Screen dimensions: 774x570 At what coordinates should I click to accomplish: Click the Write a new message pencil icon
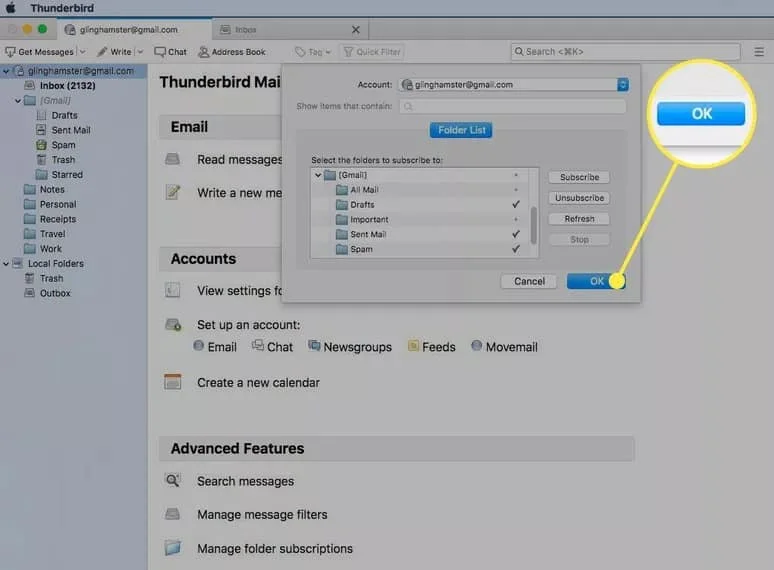[173, 192]
